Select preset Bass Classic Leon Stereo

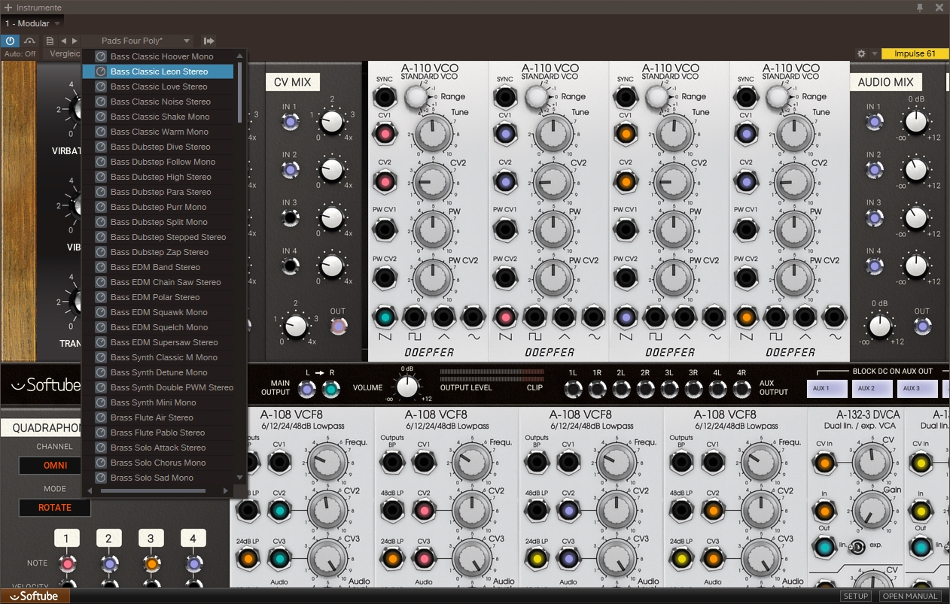coord(158,71)
